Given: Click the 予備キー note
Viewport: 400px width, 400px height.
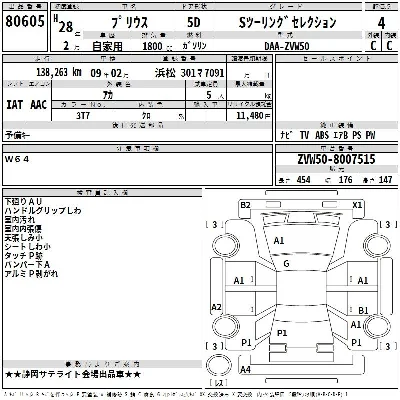Looking at the screenshot, I should (x=18, y=135).
